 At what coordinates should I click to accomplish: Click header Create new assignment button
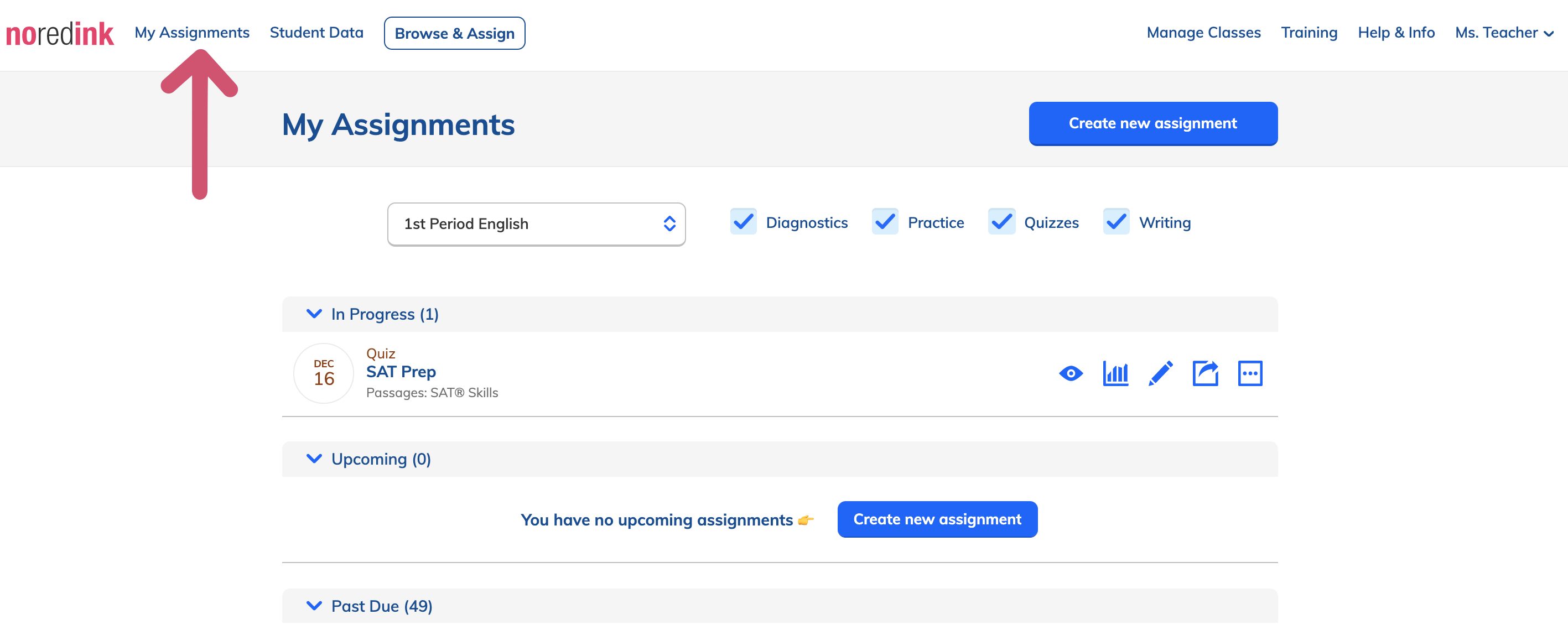(x=1153, y=123)
